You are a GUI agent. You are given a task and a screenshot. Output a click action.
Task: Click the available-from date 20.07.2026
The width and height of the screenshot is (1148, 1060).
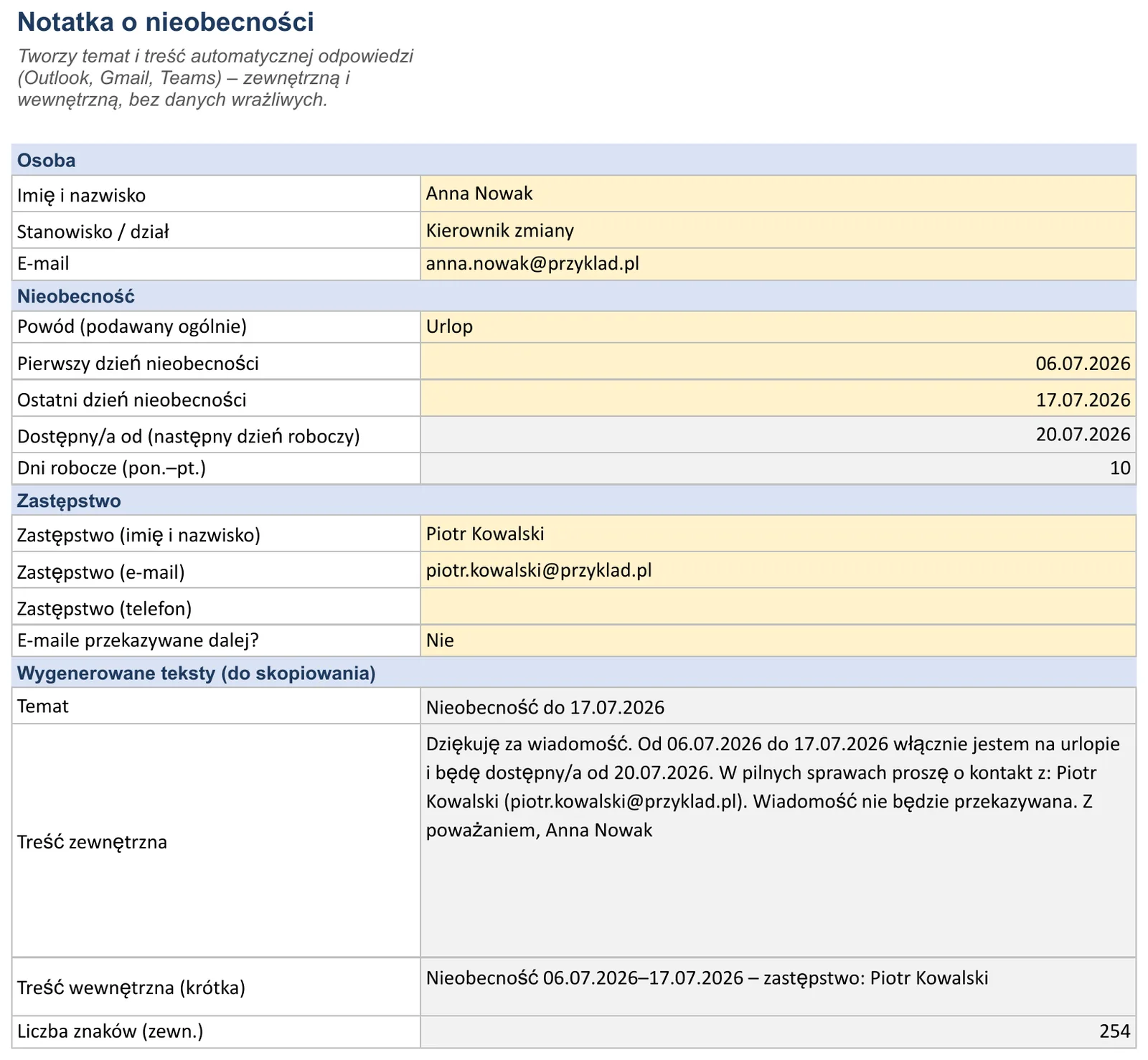click(778, 435)
